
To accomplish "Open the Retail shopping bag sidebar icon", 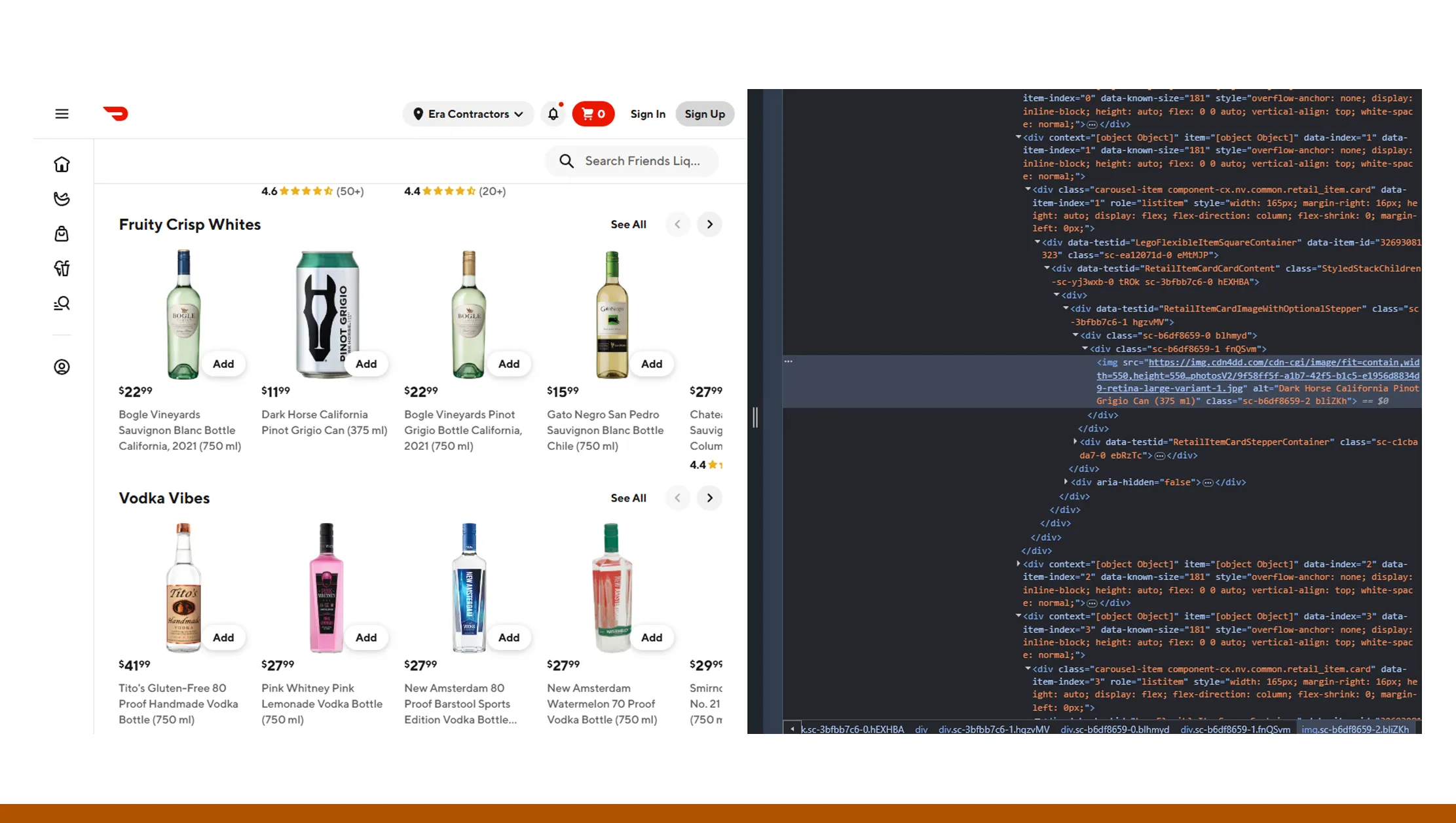I will [x=61, y=234].
